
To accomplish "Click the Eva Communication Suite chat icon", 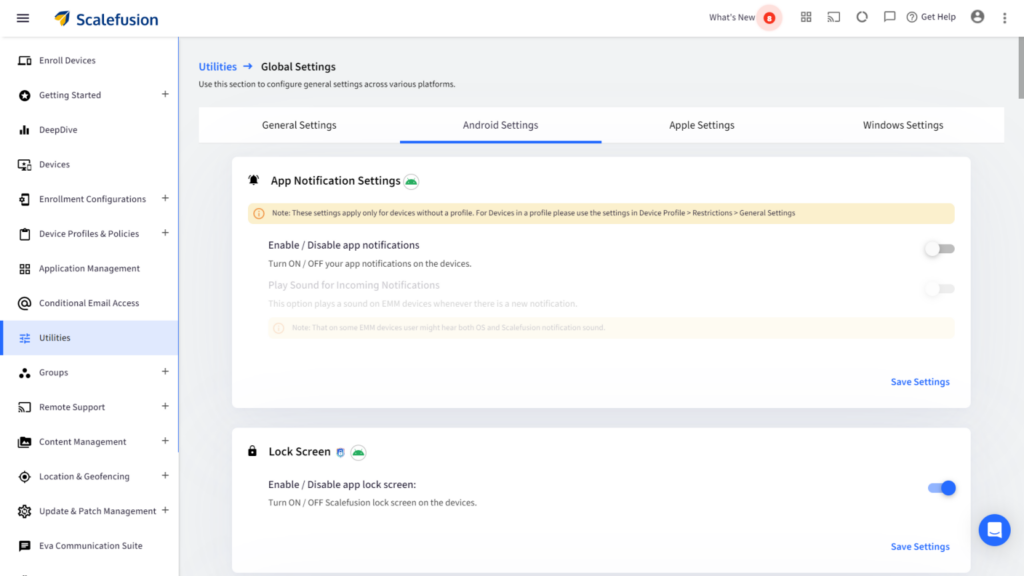I will click(24, 546).
